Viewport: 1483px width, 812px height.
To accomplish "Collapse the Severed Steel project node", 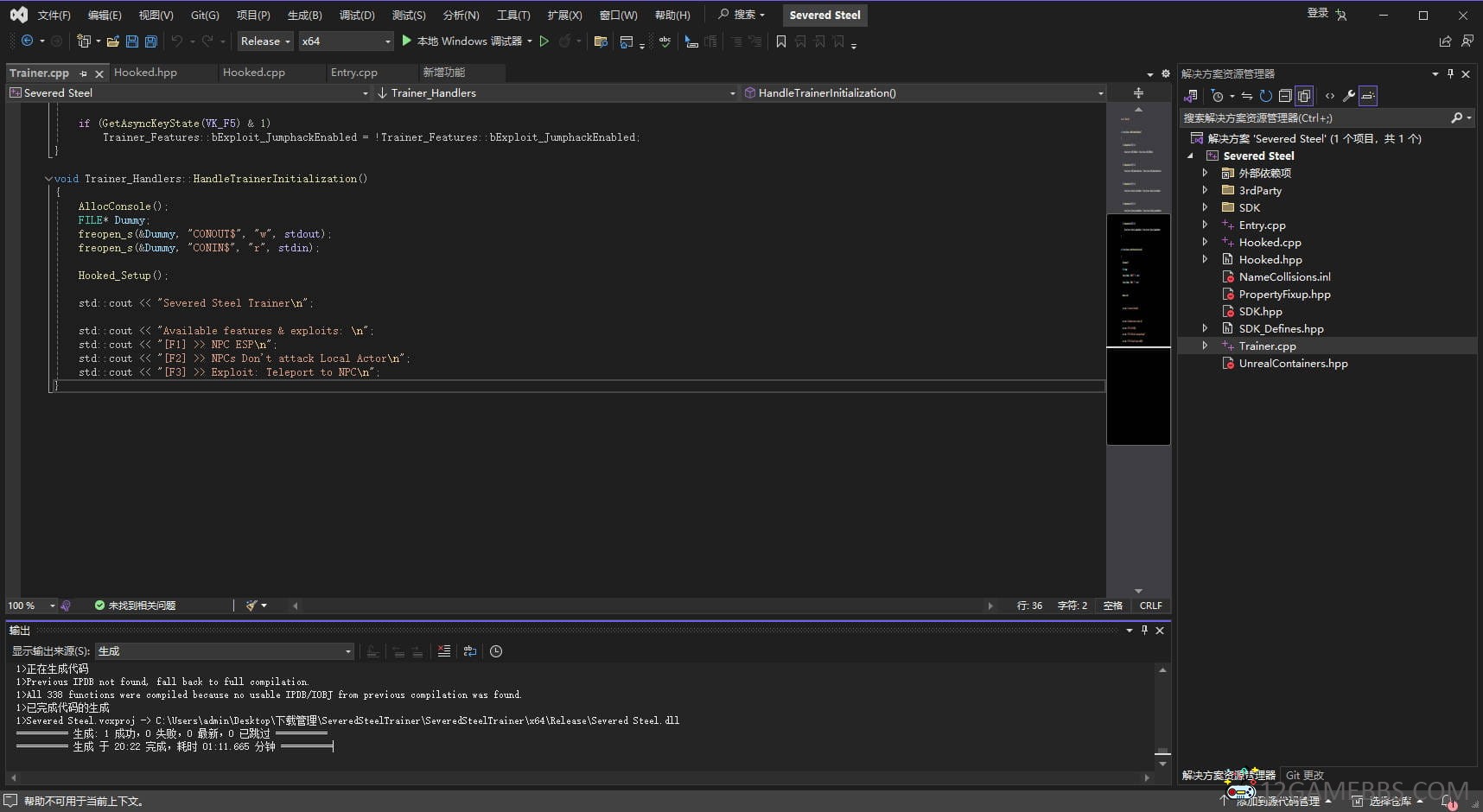I will tap(1191, 155).
